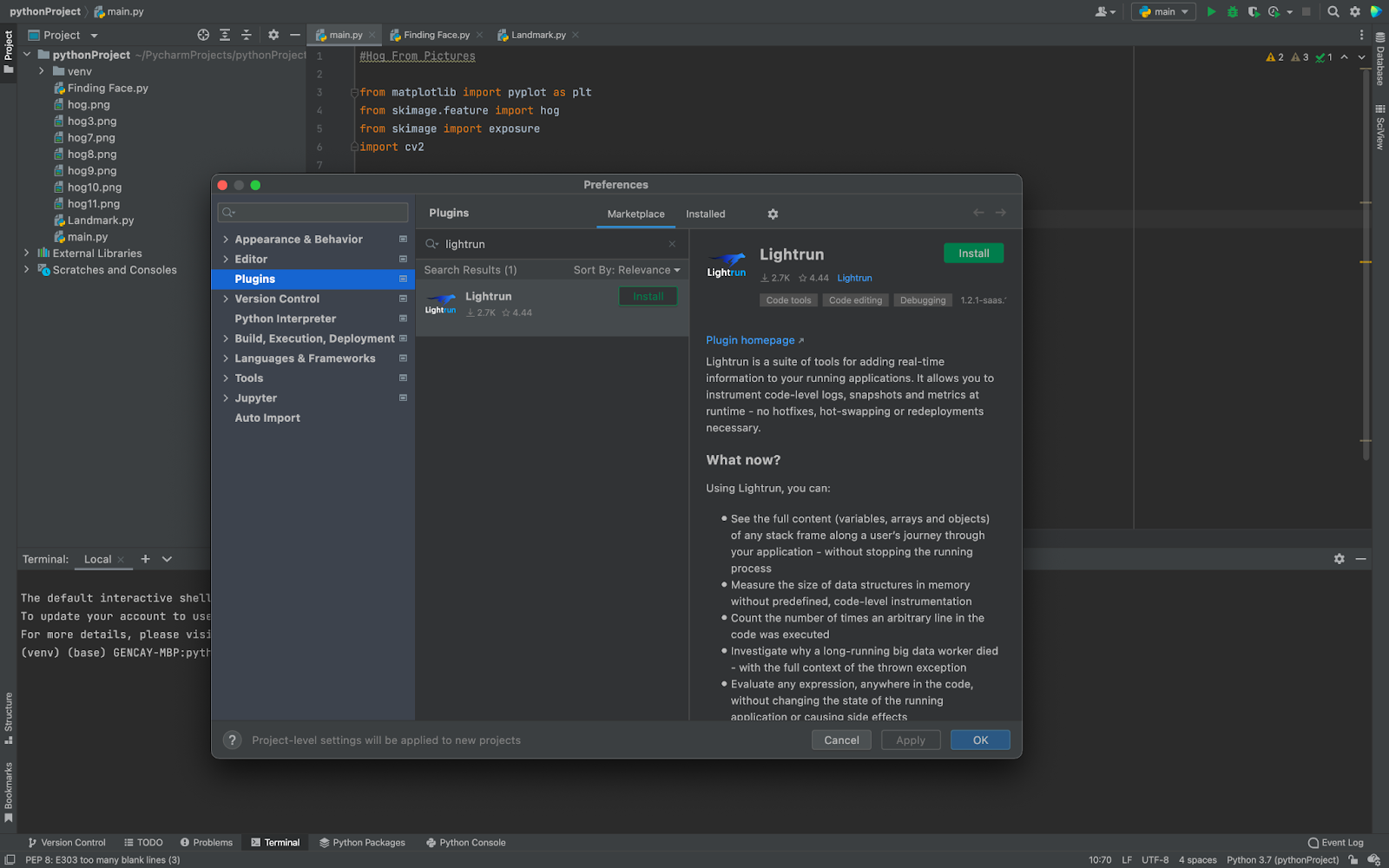Collapse all icon in Project panel header

pos(246,35)
